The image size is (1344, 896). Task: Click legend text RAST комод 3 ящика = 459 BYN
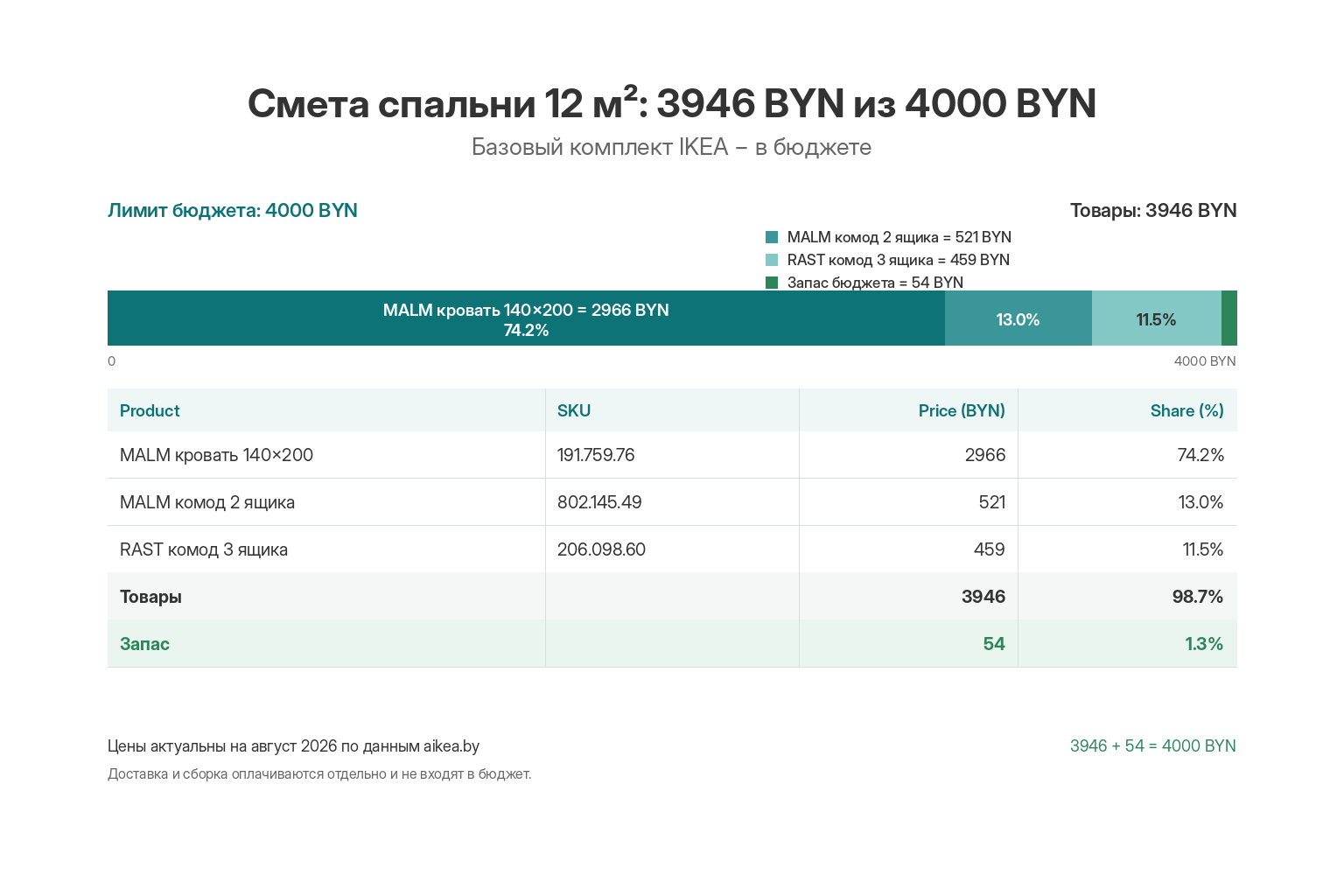pos(899,260)
